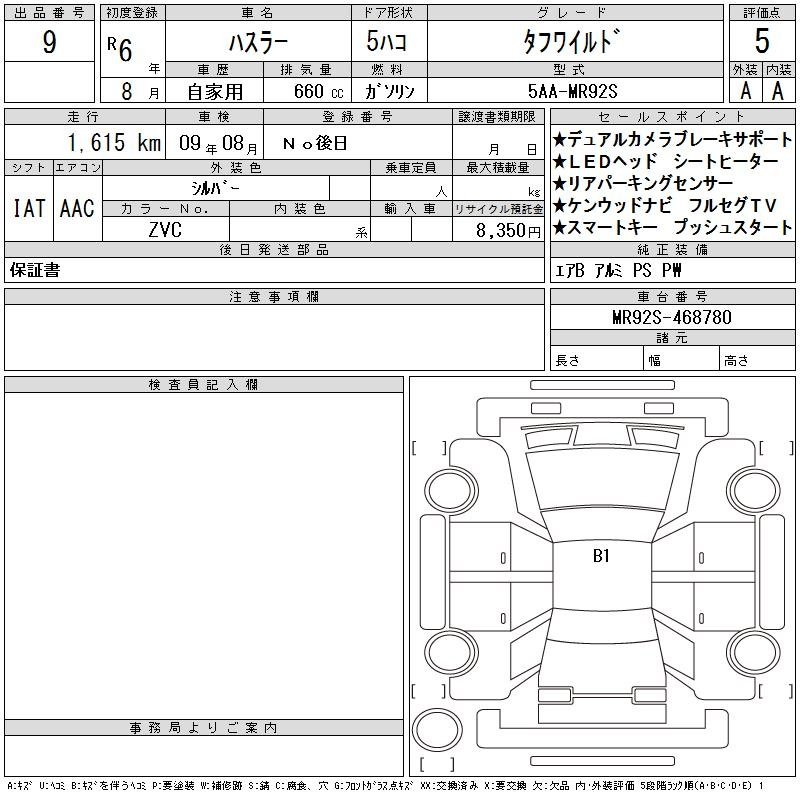Click the lot number value 9
This screenshot has width=800, height=800.
[x=49, y=41]
